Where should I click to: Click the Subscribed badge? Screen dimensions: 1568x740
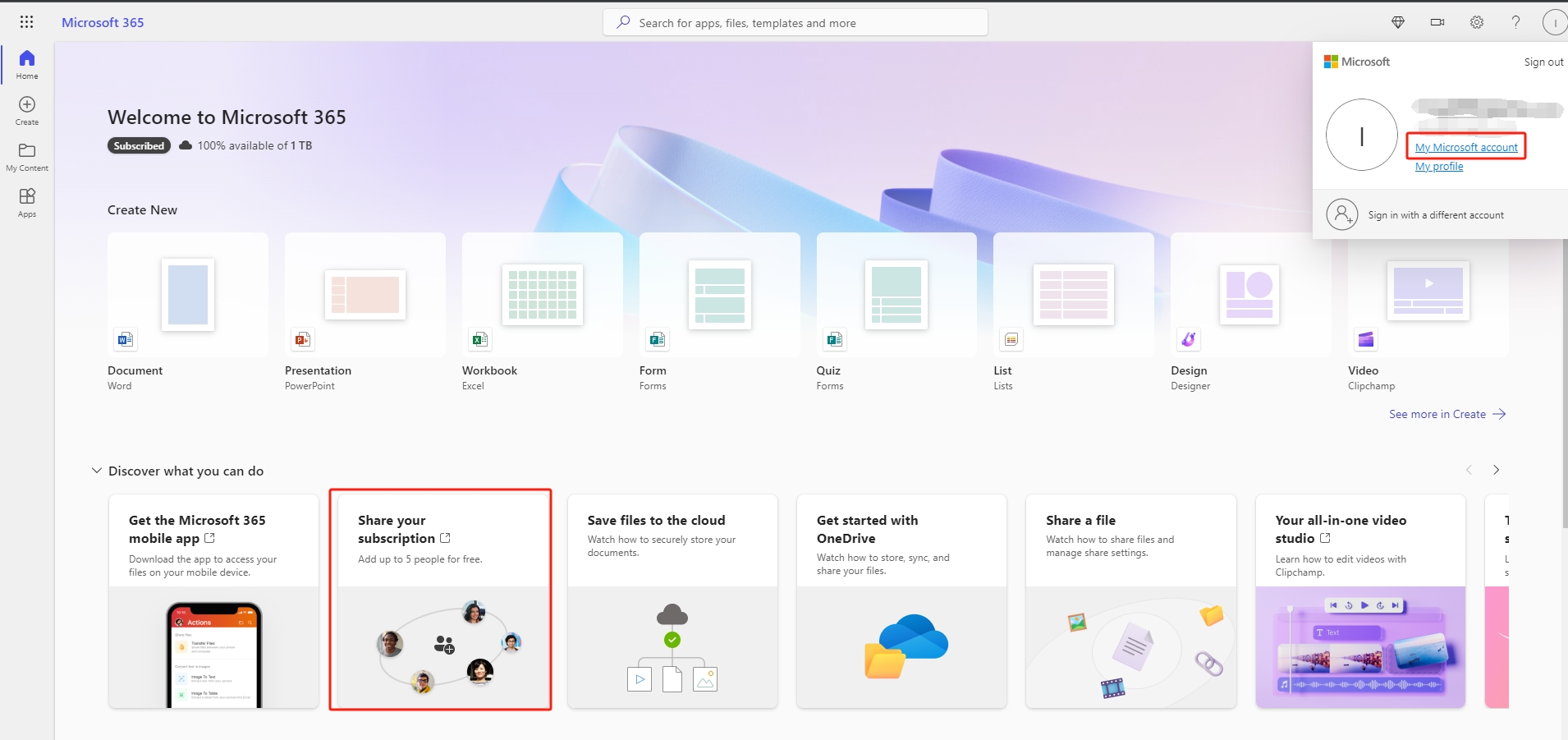tap(139, 145)
